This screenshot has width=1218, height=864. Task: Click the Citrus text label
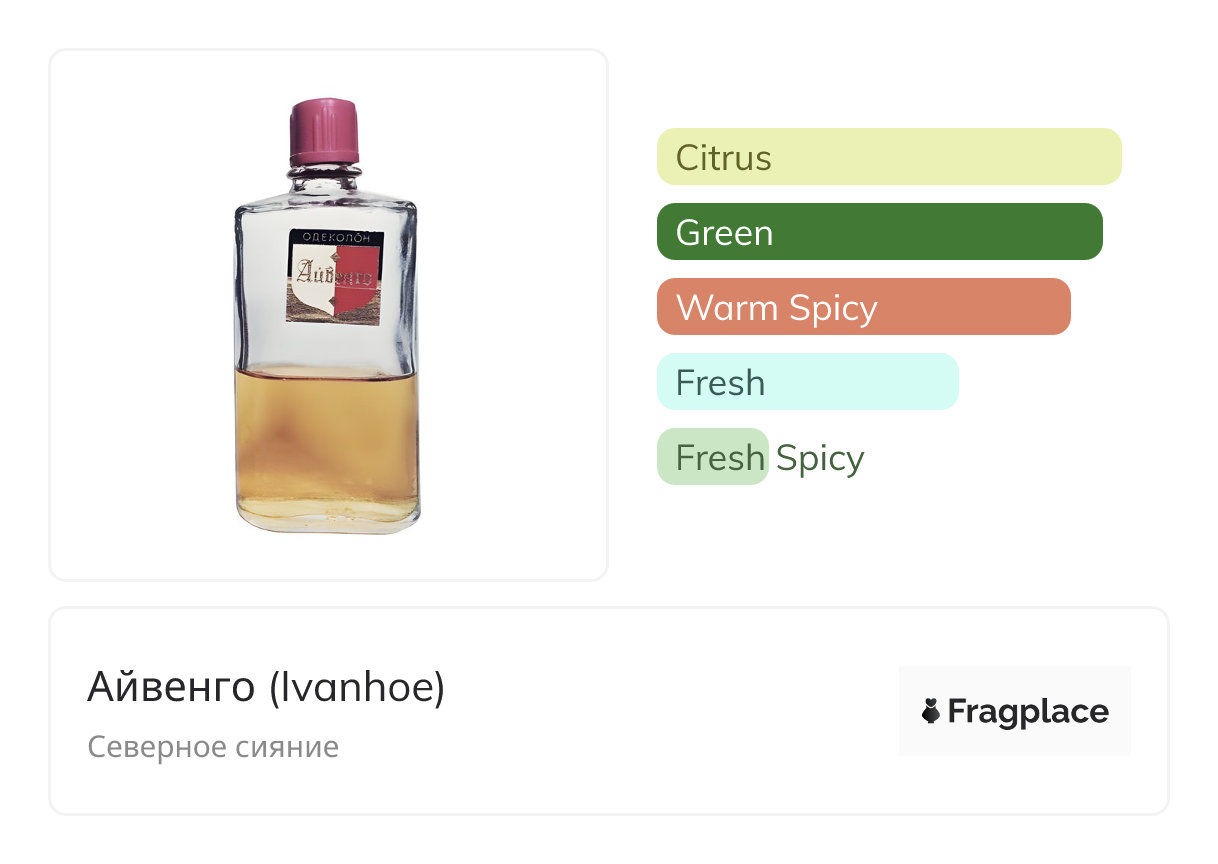click(723, 158)
